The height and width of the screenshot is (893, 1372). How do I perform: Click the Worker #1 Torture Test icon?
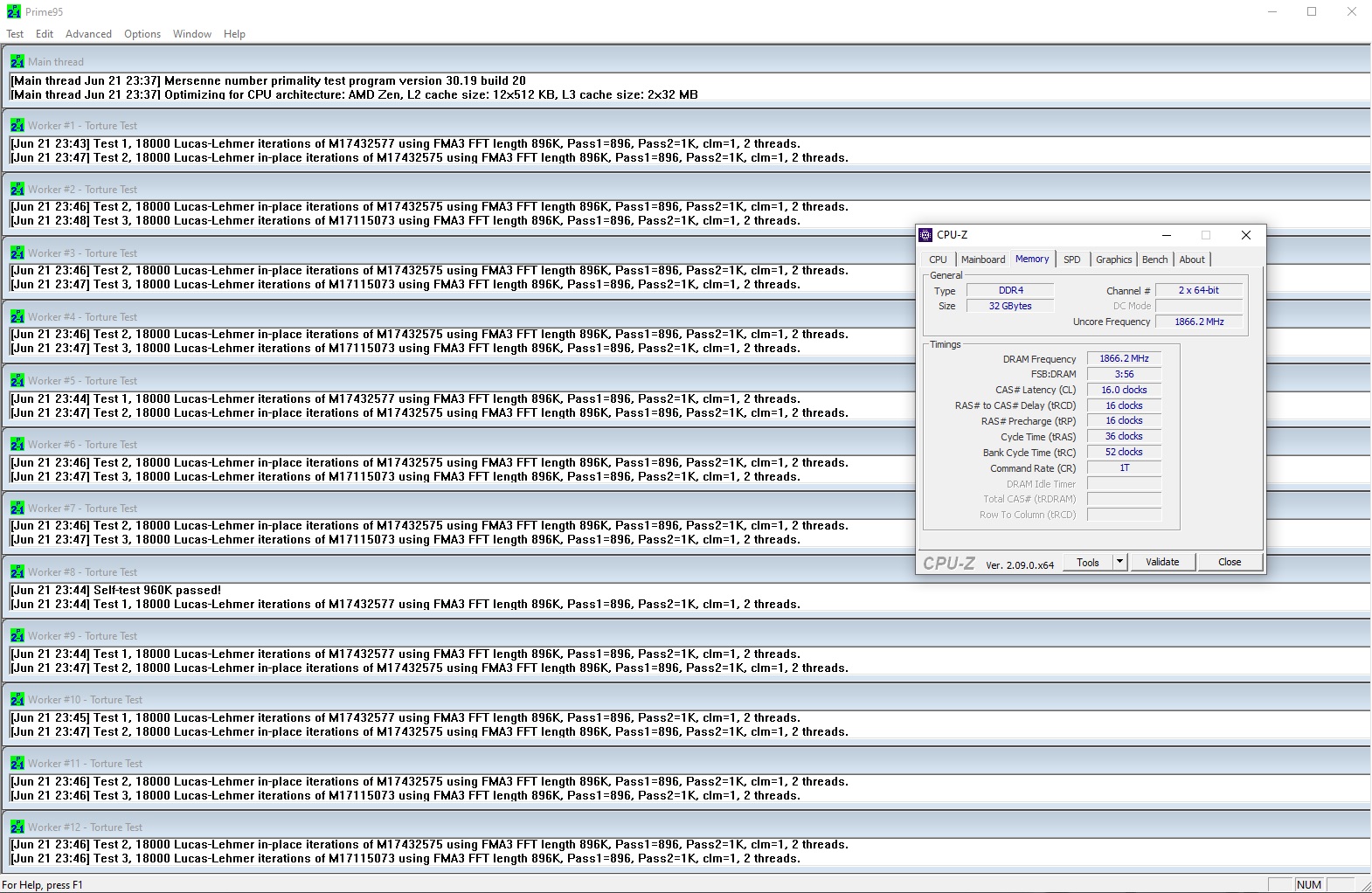coord(17,125)
